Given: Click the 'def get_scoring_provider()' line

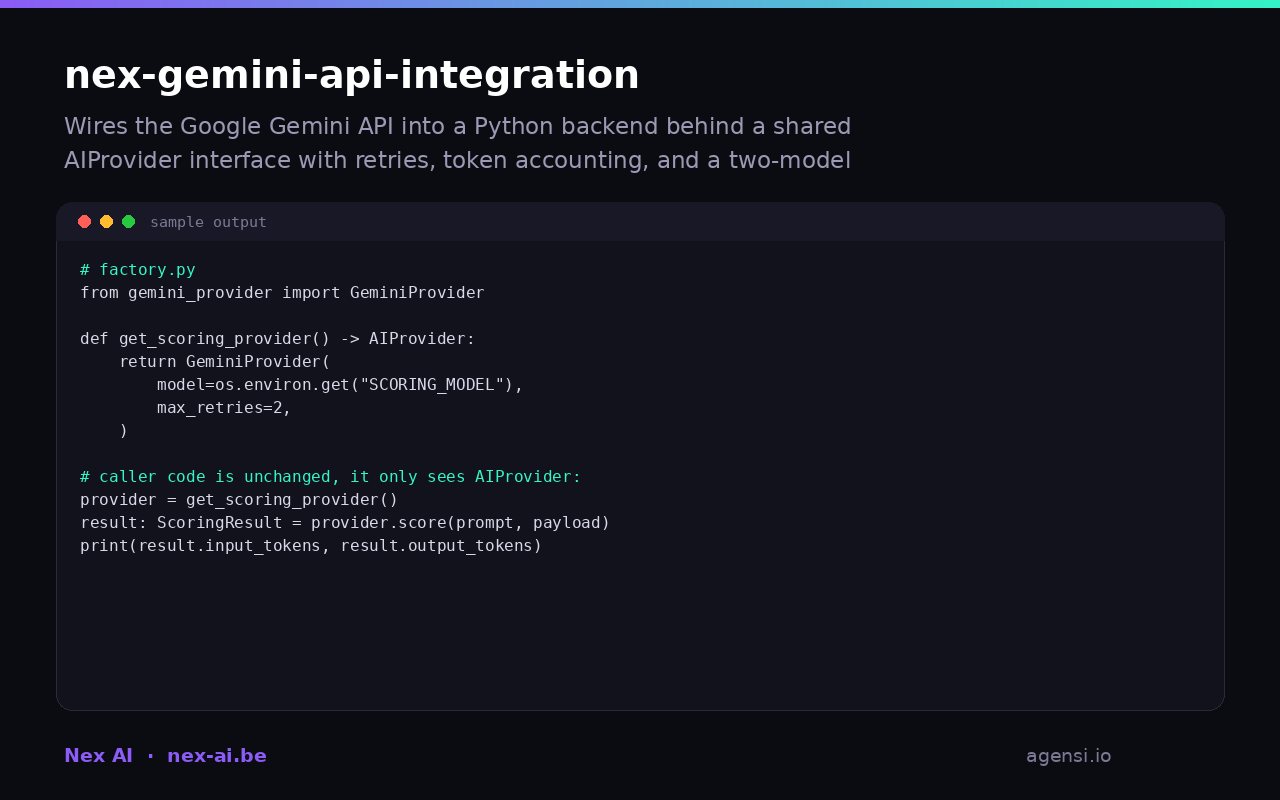Looking at the screenshot, I should pos(278,339).
